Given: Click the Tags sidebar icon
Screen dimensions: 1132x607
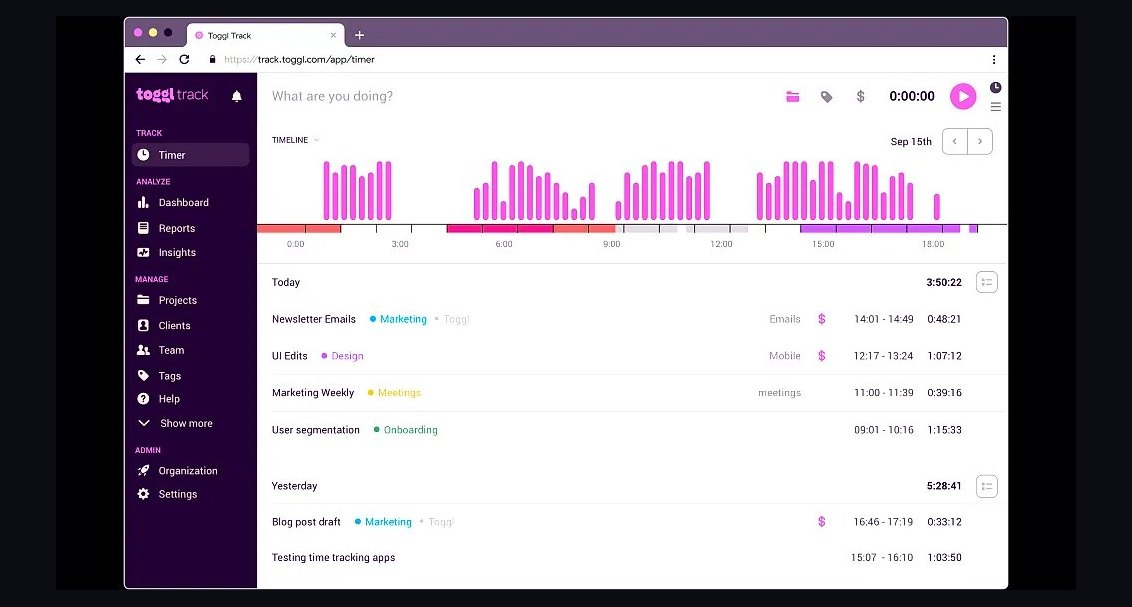Looking at the screenshot, I should click(144, 375).
